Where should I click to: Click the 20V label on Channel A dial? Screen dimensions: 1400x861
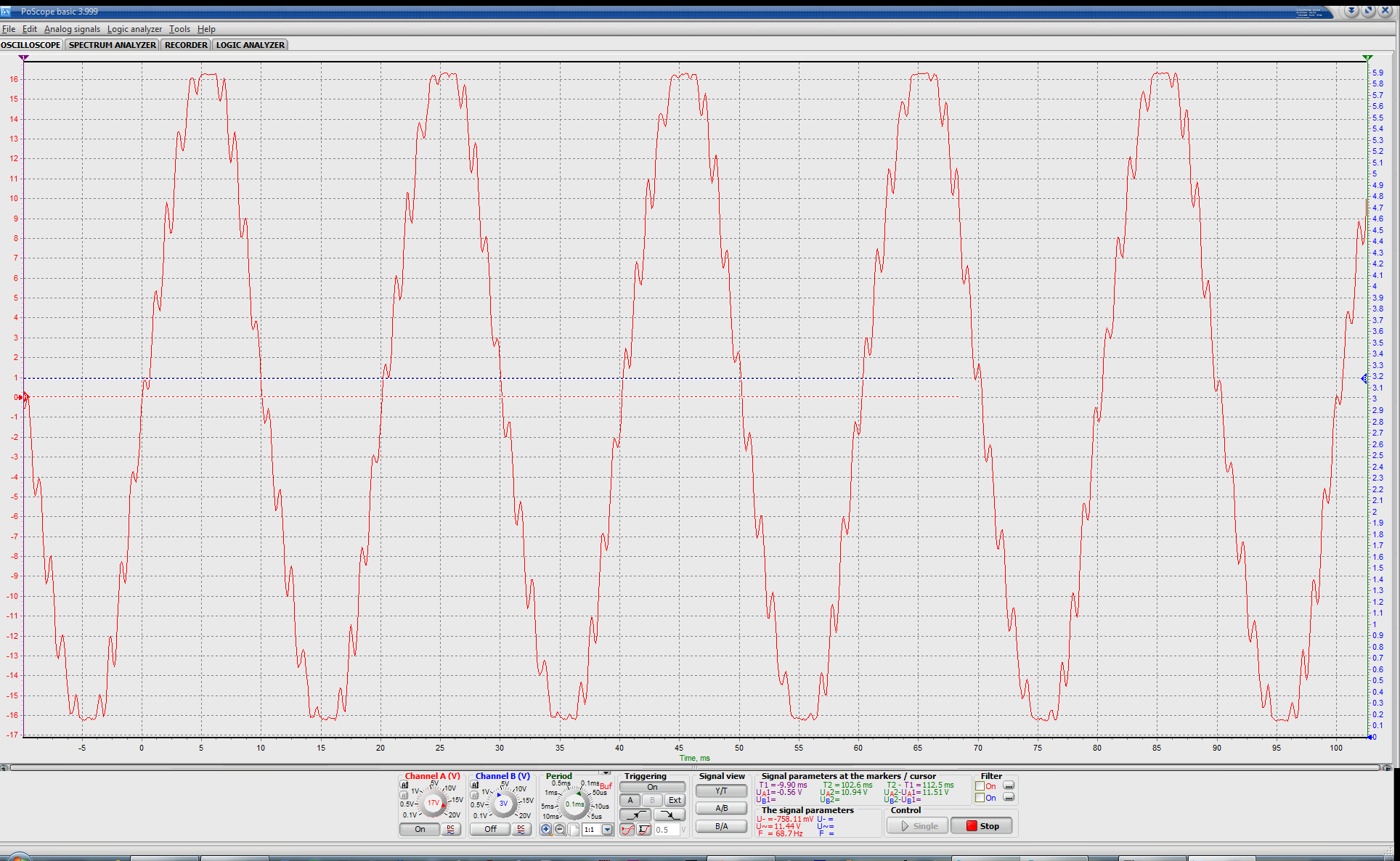454,815
